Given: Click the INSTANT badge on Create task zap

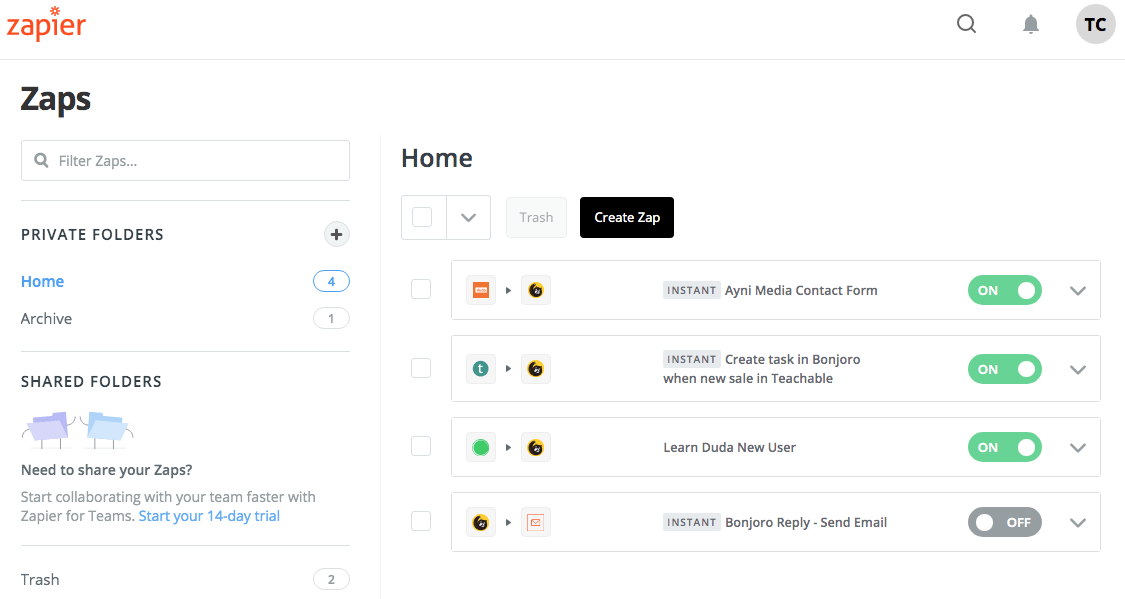Looking at the screenshot, I should point(692,359).
